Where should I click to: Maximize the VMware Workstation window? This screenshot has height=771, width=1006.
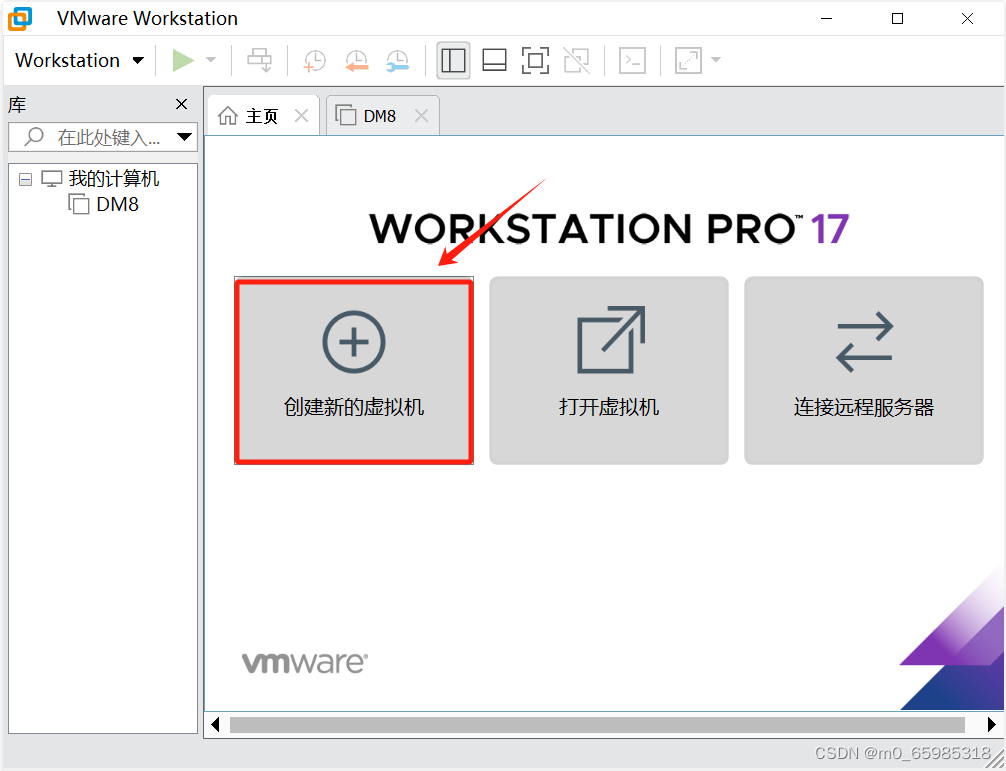(x=898, y=19)
